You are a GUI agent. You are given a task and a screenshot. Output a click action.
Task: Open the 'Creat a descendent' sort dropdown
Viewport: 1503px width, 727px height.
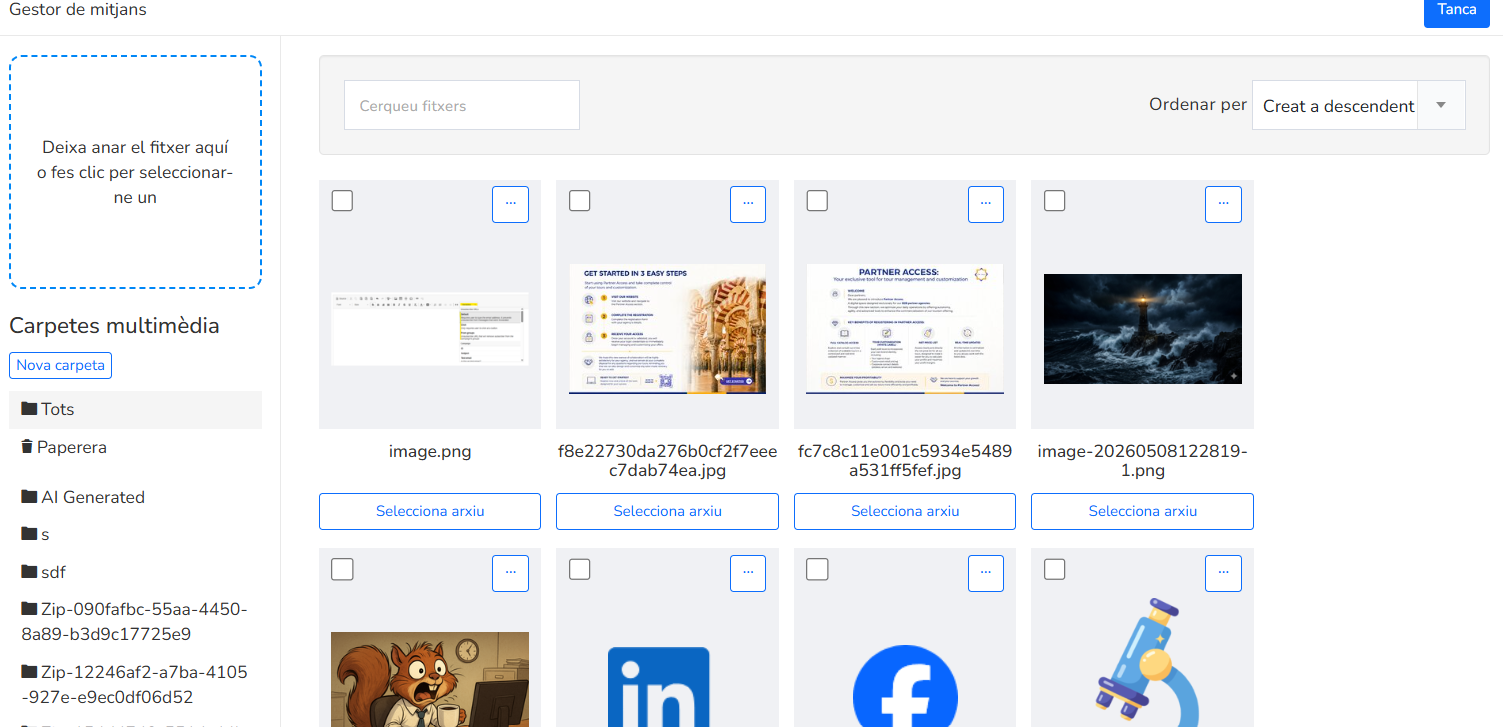tap(1358, 105)
